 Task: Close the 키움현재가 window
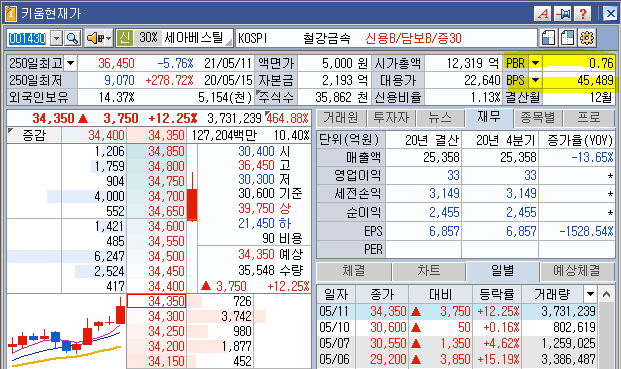pos(610,14)
